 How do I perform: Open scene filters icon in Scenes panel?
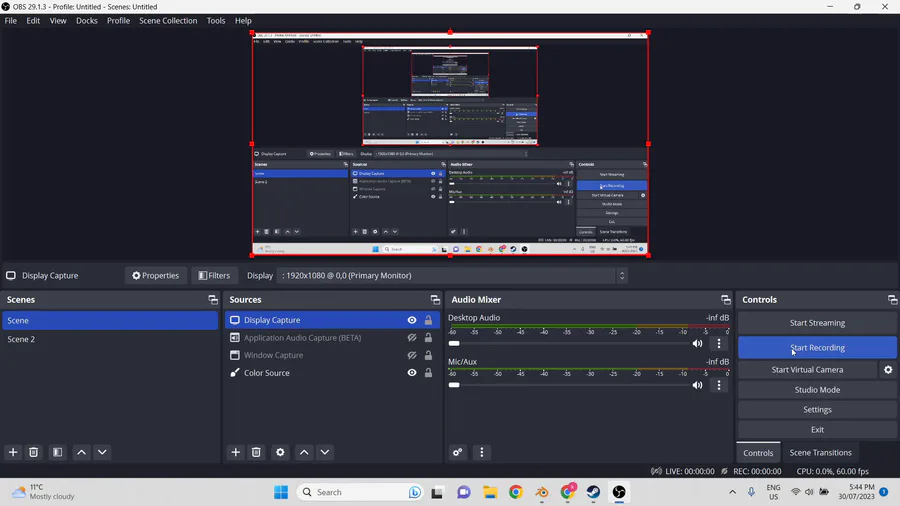click(x=57, y=452)
